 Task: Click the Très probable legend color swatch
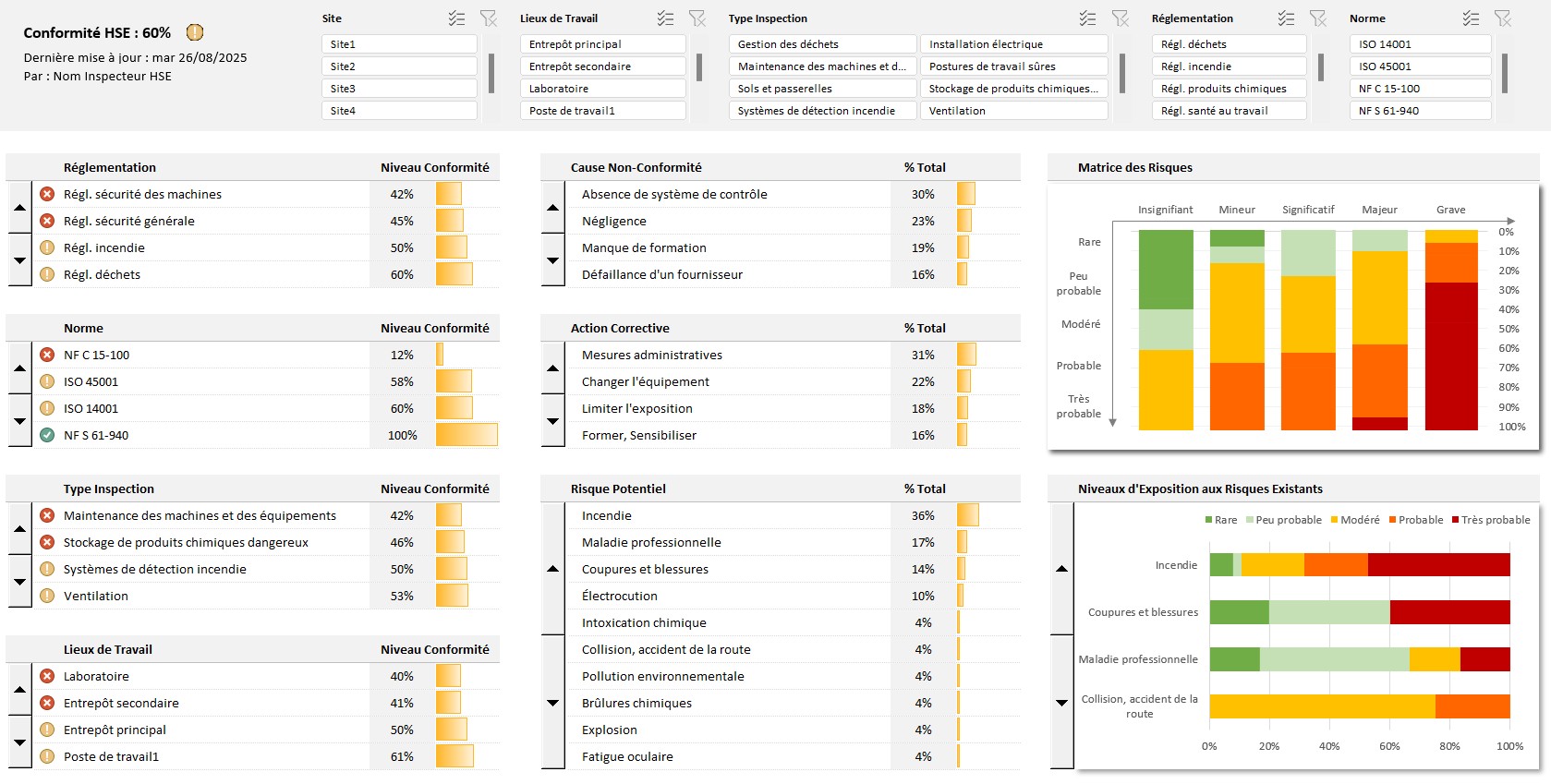[1456, 520]
